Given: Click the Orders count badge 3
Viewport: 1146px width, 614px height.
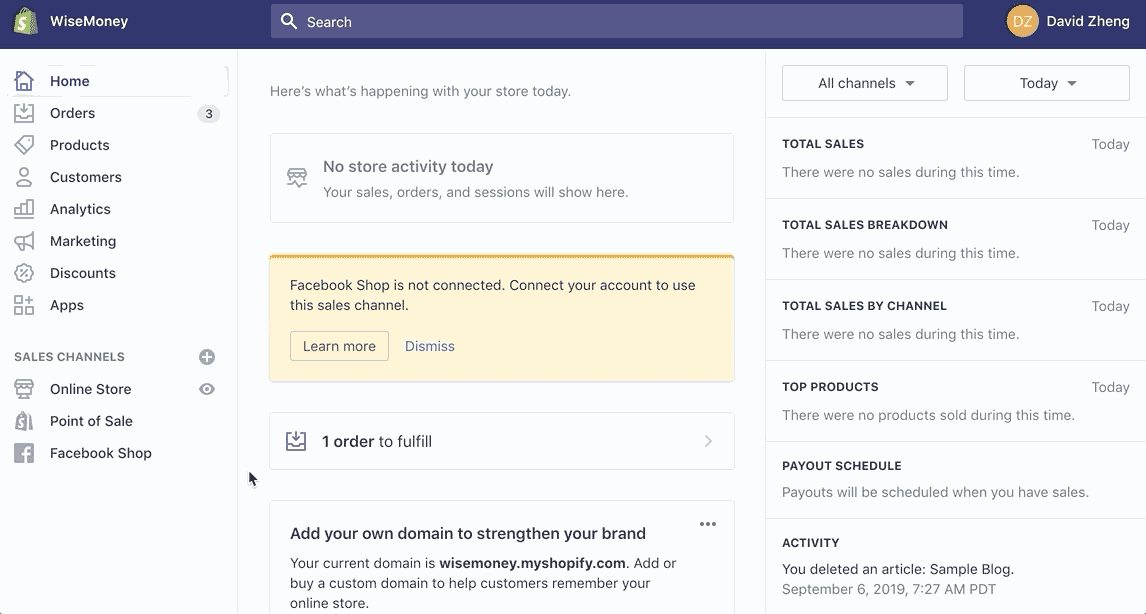Looking at the screenshot, I should (x=208, y=113).
